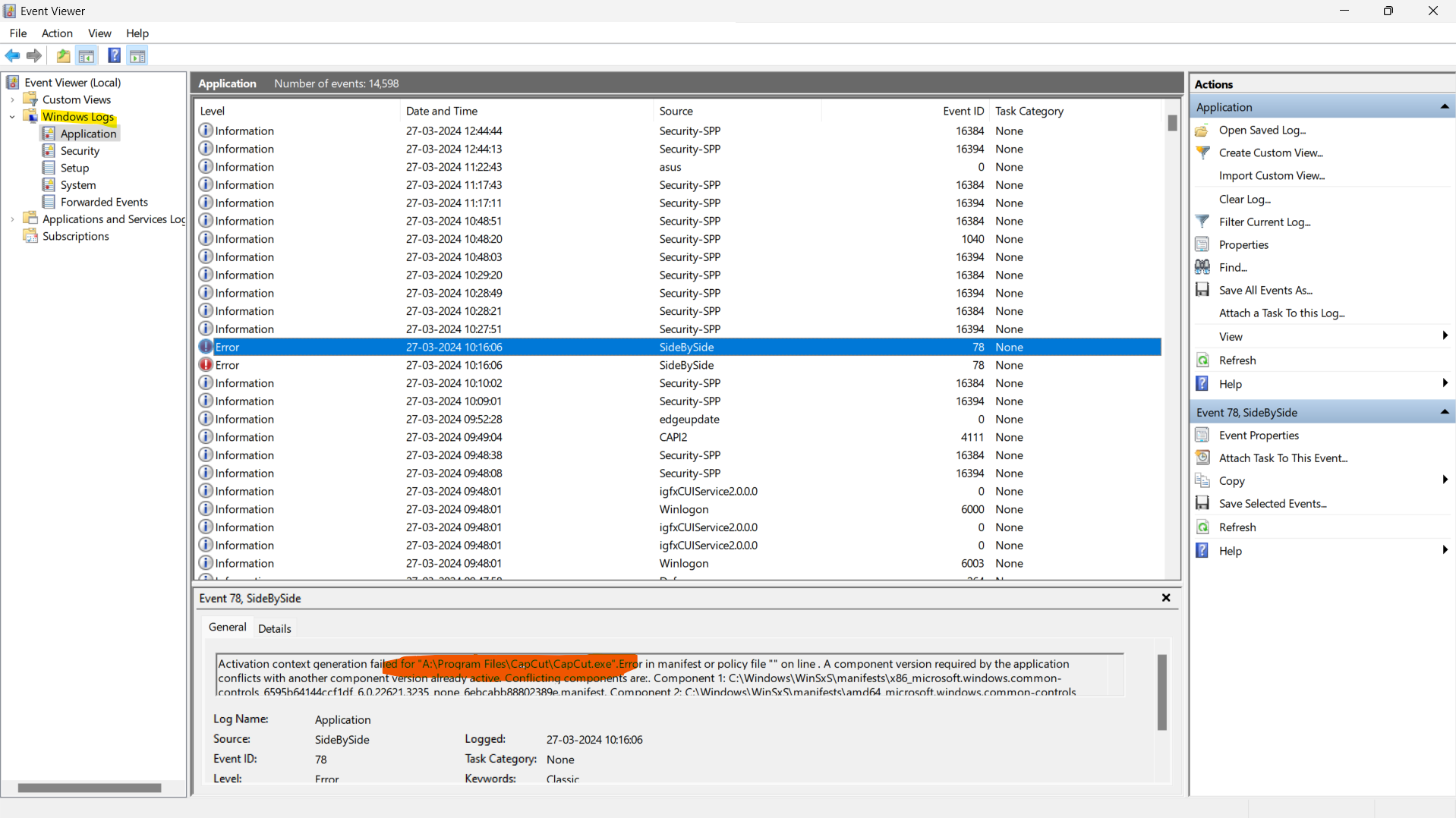
Task: Click the Back arrow toolbar icon
Action: 13,55
